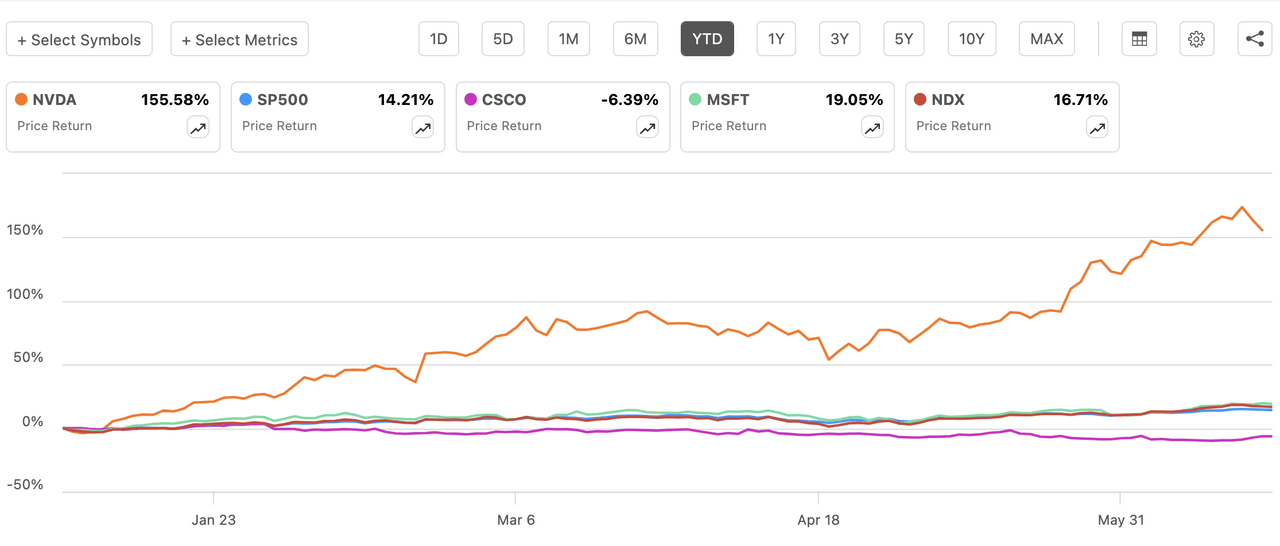
Task: Switch chart to 5Y range
Action: coord(903,40)
